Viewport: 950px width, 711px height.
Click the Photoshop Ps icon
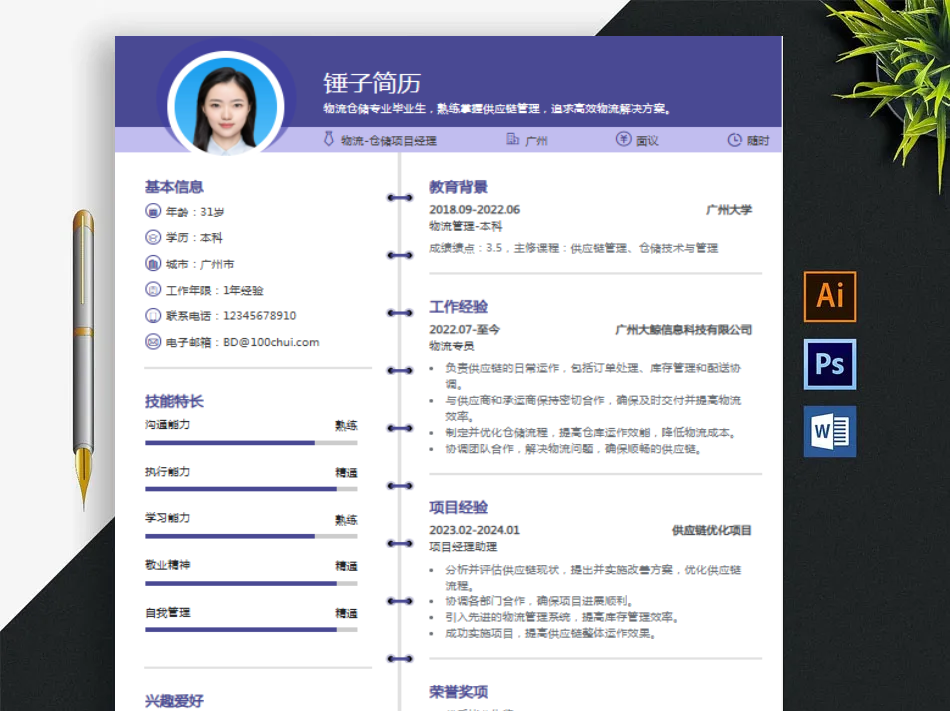[829, 364]
